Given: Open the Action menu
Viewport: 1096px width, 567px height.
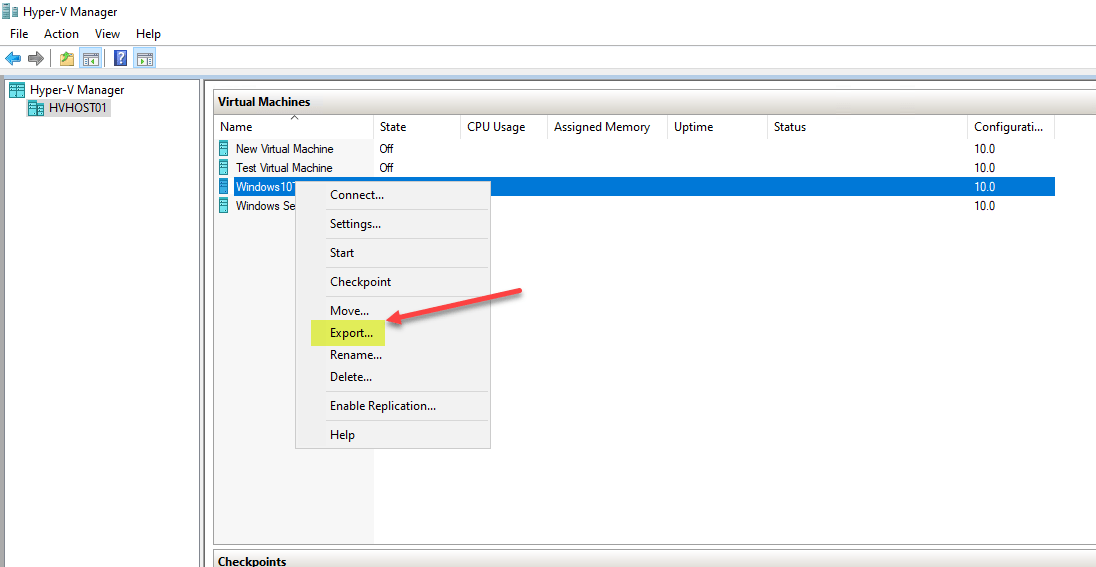Looking at the screenshot, I should [x=62, y=34].
